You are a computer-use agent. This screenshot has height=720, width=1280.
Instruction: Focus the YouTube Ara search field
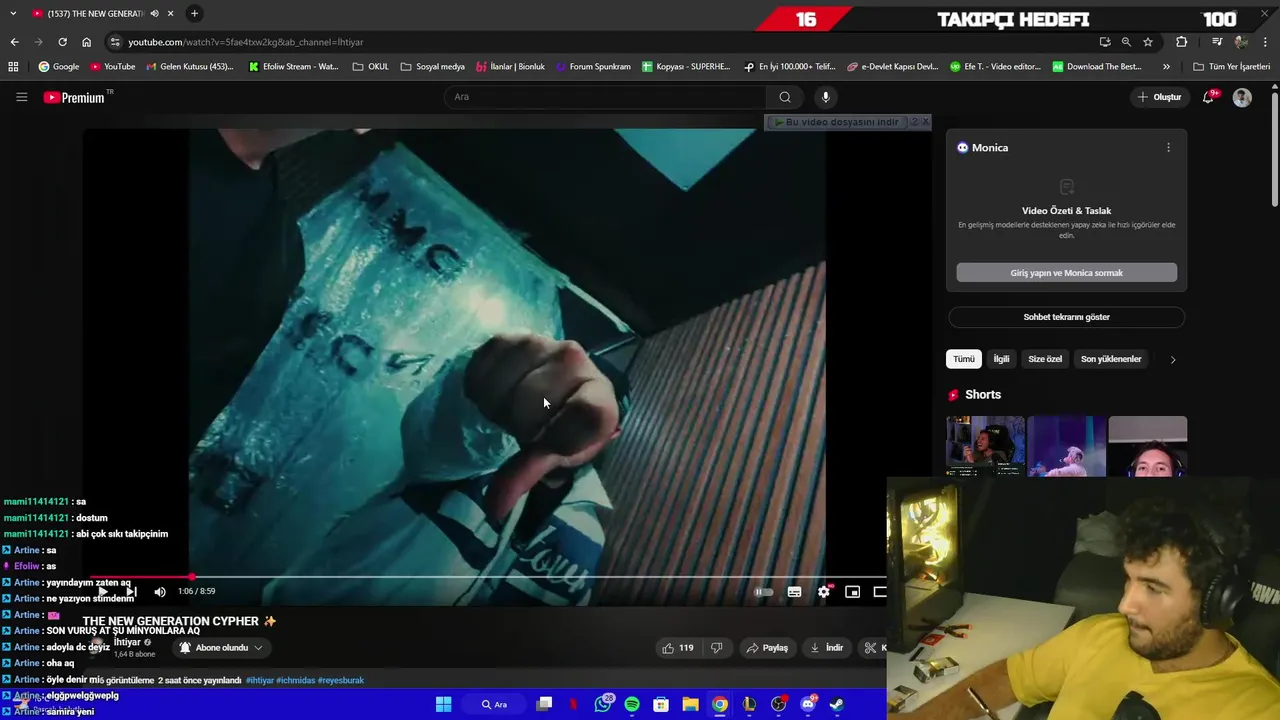pos(606,97)
